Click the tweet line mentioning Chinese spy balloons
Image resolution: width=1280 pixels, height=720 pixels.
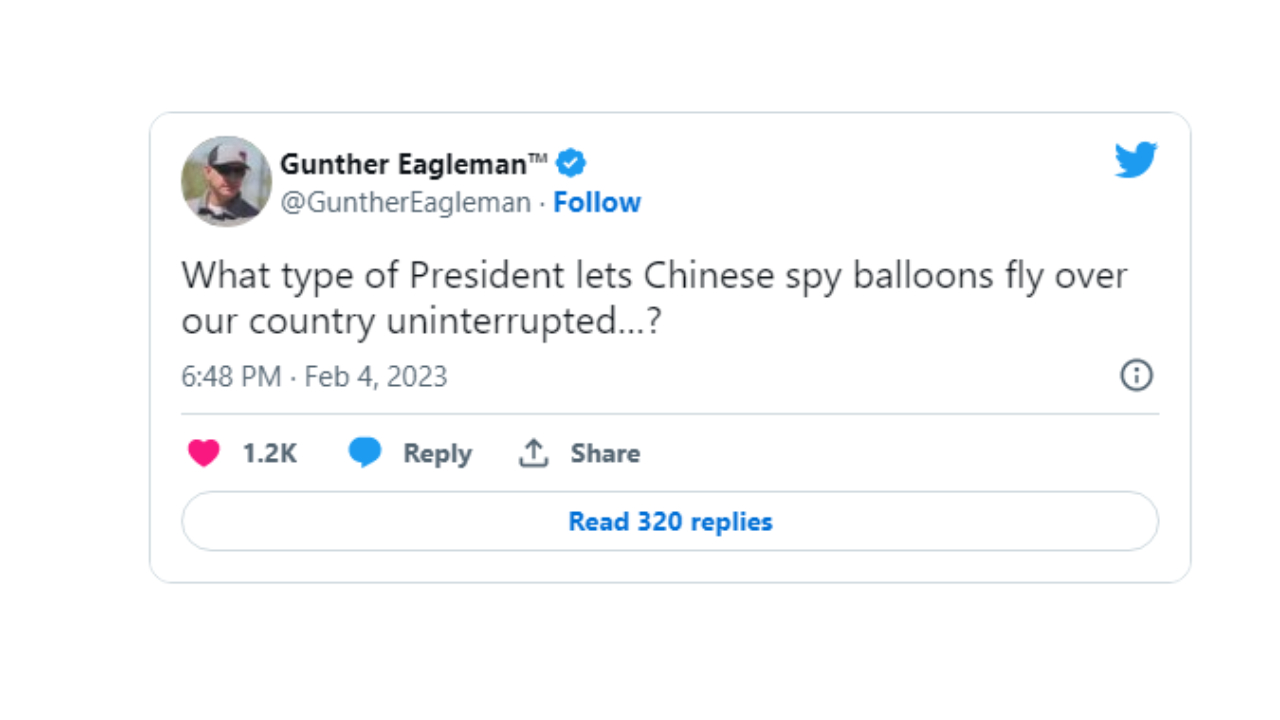point(654,276)
